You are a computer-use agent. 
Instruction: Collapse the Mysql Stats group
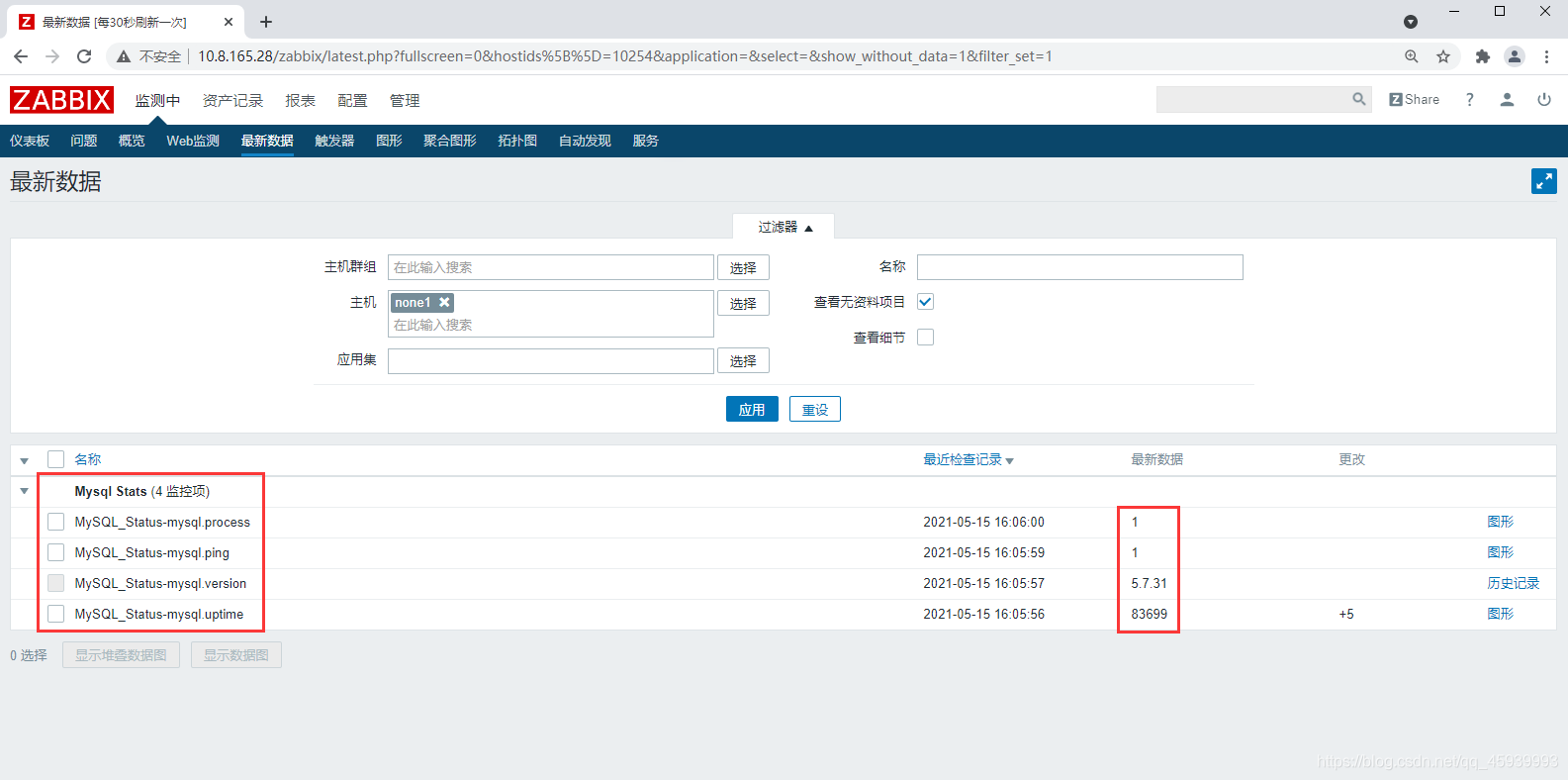point(25,491)
